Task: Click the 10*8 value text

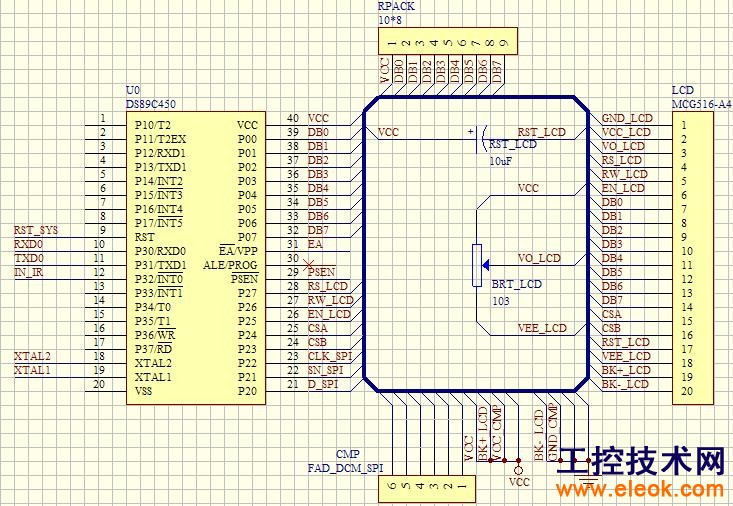Action: 389,21
